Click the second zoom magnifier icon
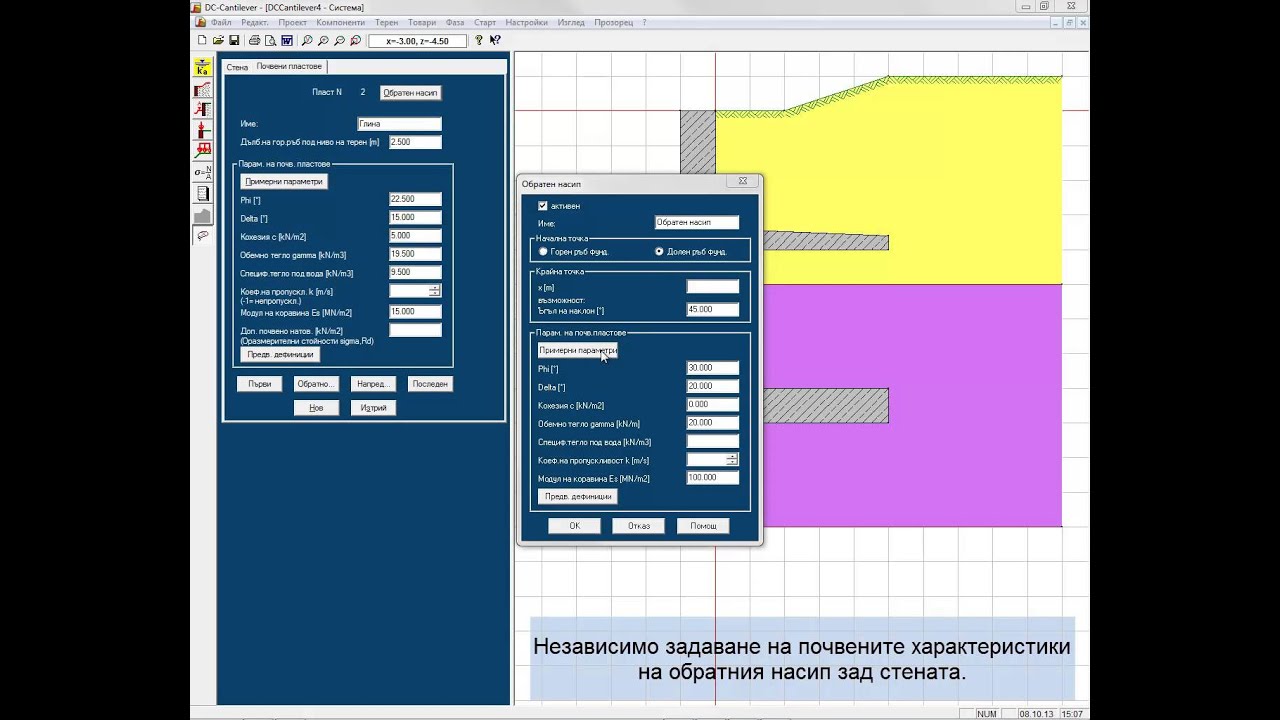The image size is (1280, 720). [323, 41]
